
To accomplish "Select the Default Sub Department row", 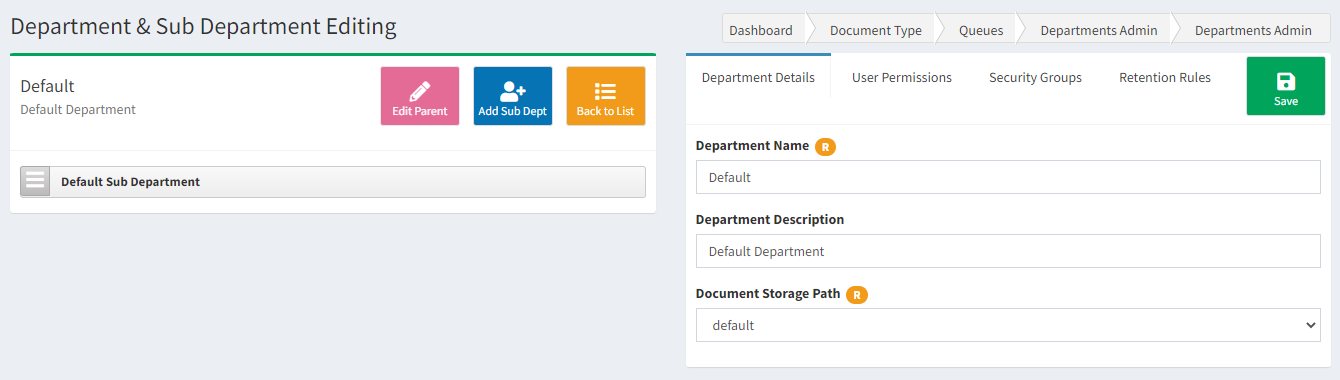I will click(x=333, y=182).
